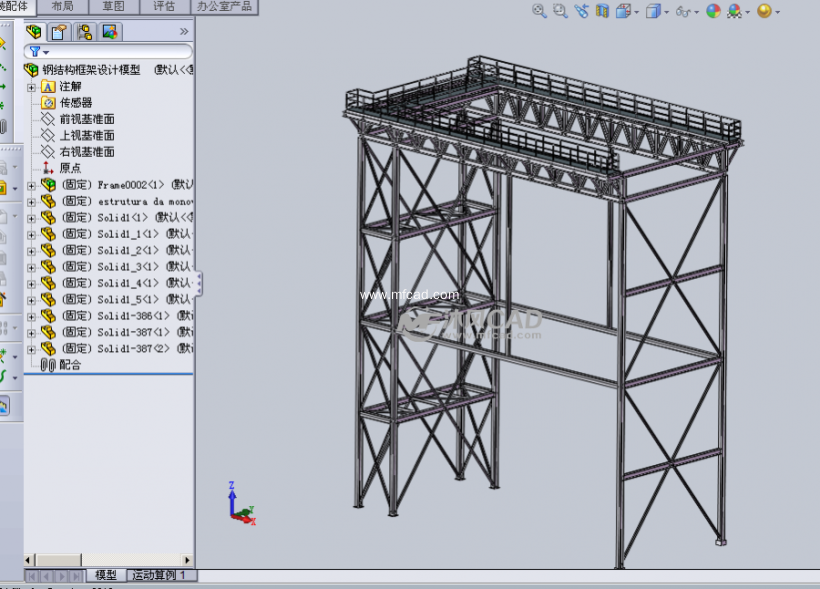Viewport: 820px width, 589px height.
Task: Activate the Zoom to Area tool
Action: click(x=560, y=12)
